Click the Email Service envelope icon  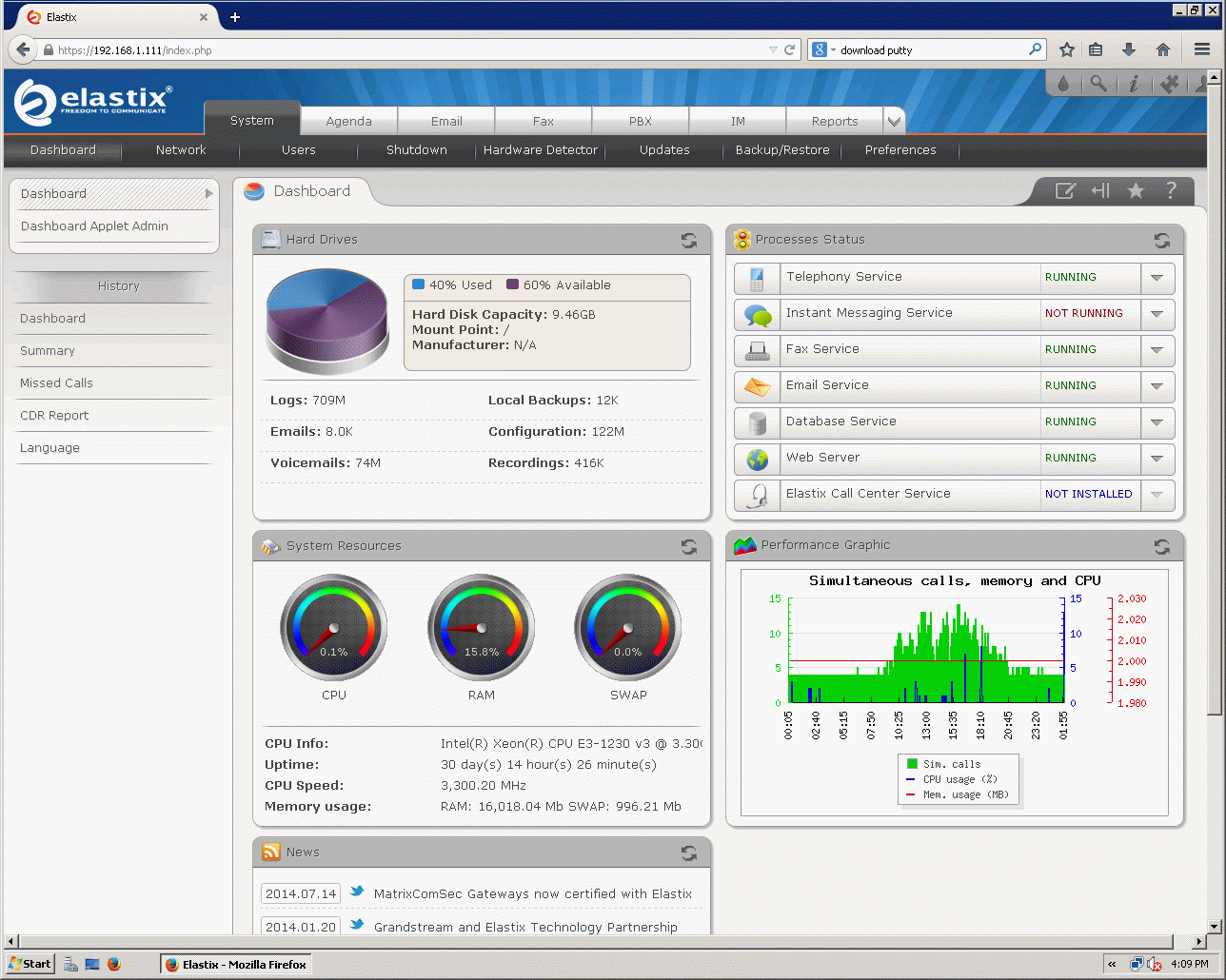click(758, 387)
